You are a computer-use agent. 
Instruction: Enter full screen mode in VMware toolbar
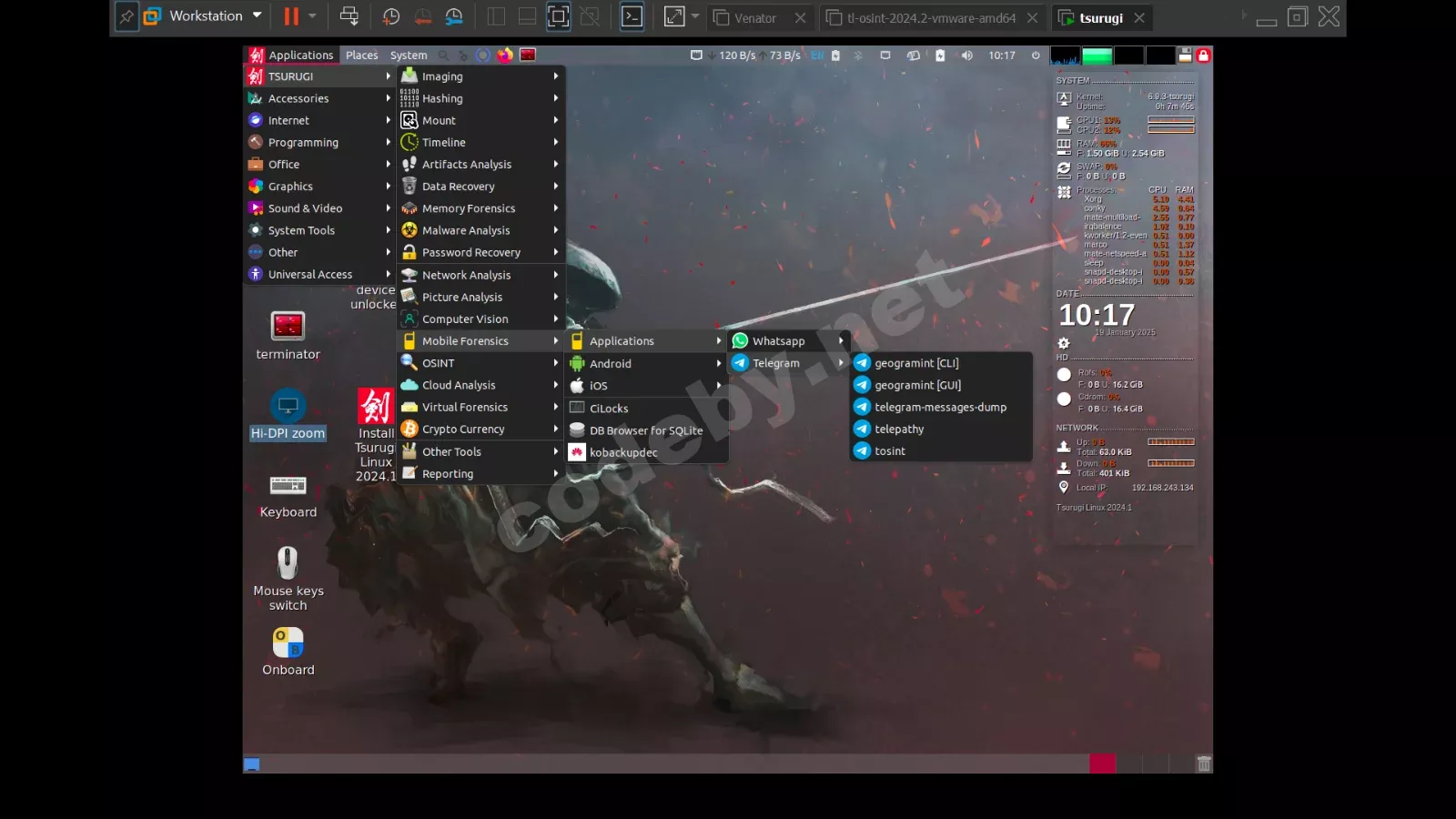click(559, 16)
